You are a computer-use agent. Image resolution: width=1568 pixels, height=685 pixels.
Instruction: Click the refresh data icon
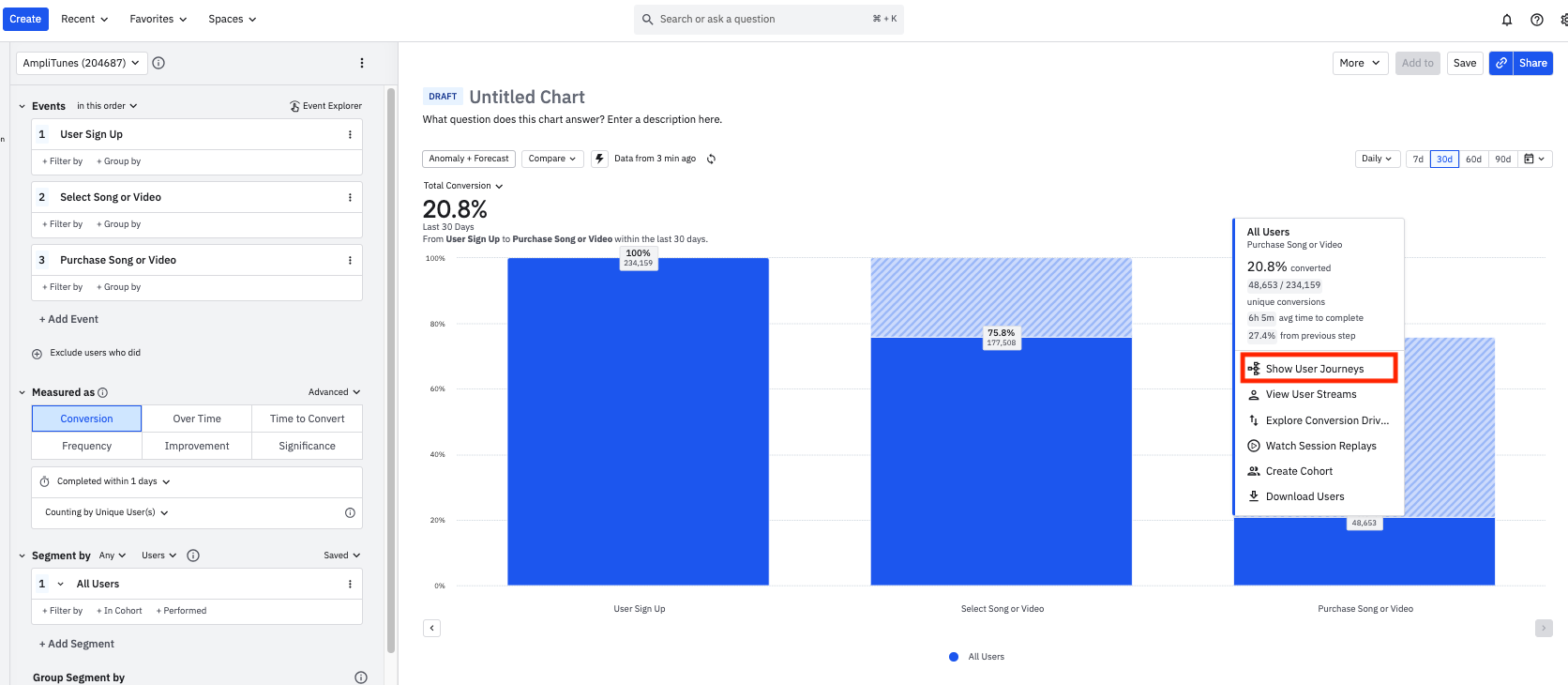pyautogui.click(x=711, y=160)
